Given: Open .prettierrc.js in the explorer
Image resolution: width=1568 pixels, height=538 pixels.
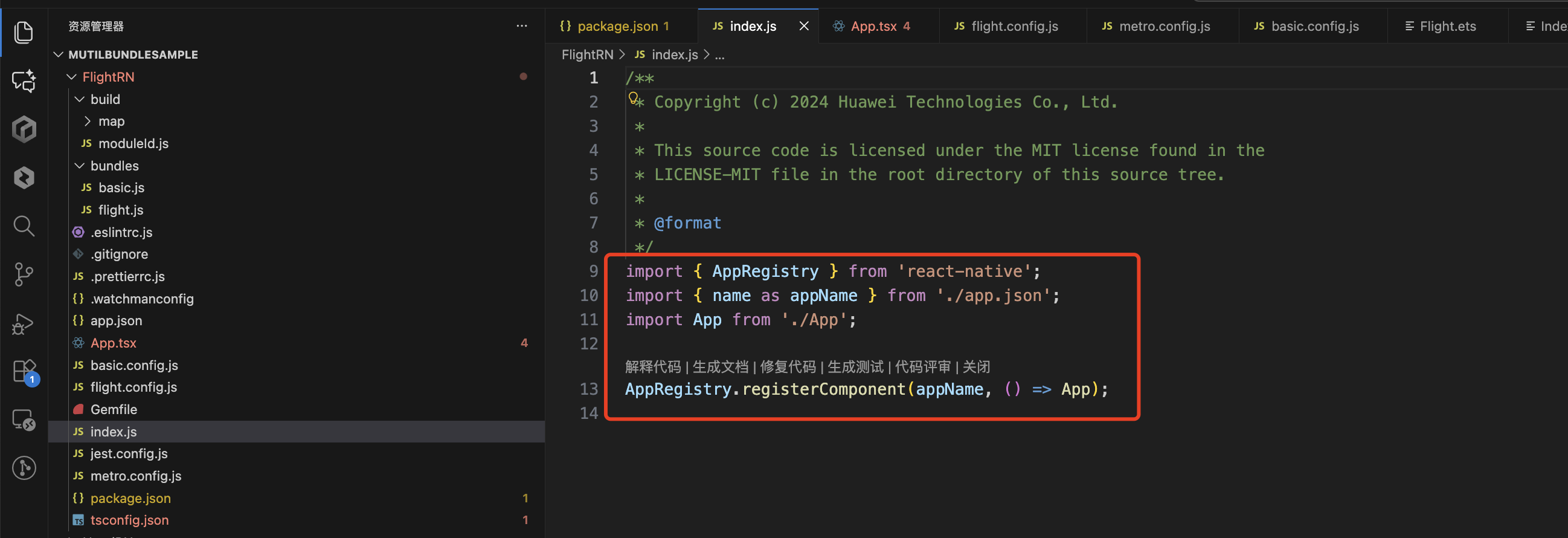Looking at the screenshot, I should [127, 277].
